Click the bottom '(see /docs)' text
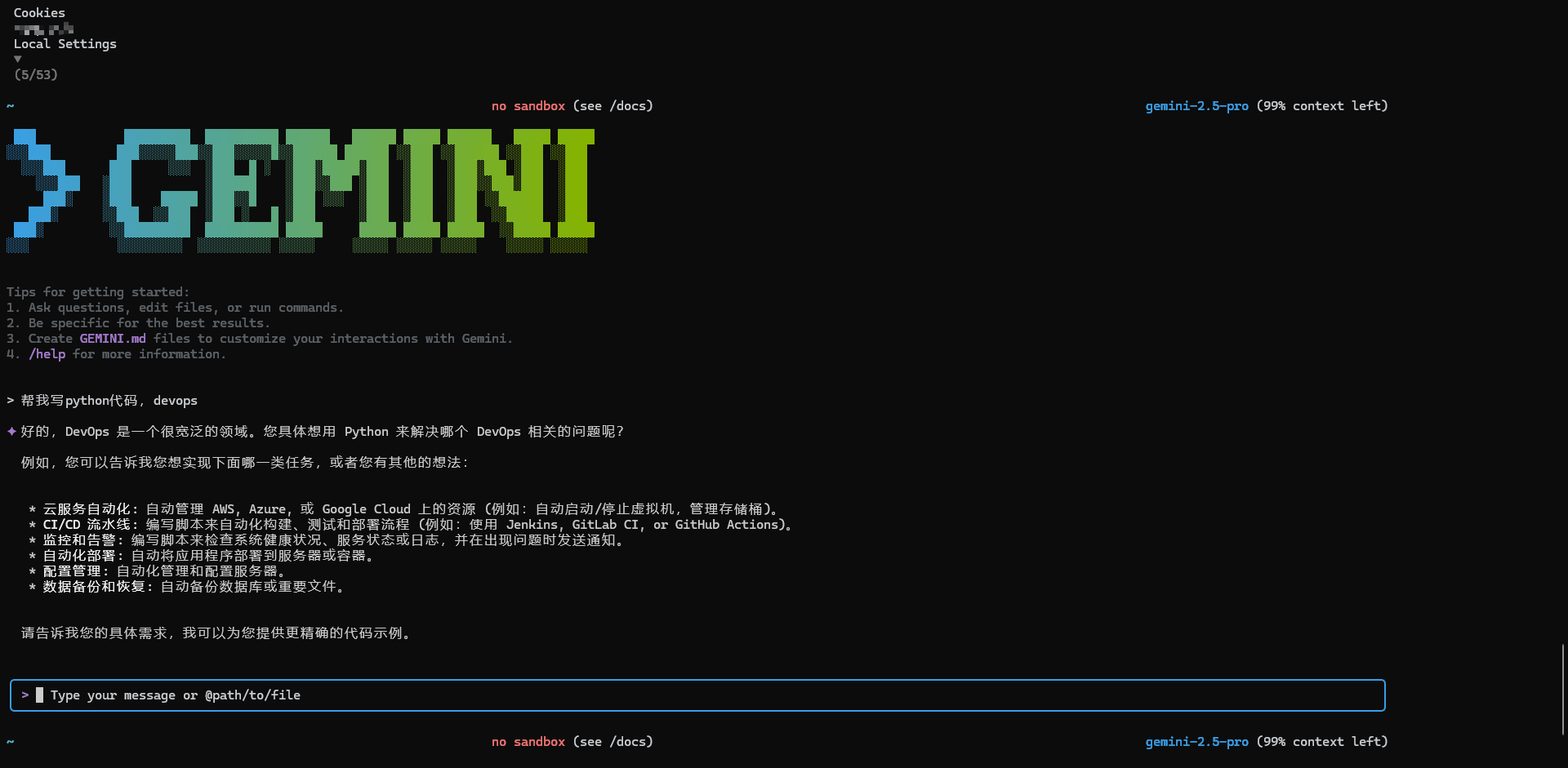 613,742
